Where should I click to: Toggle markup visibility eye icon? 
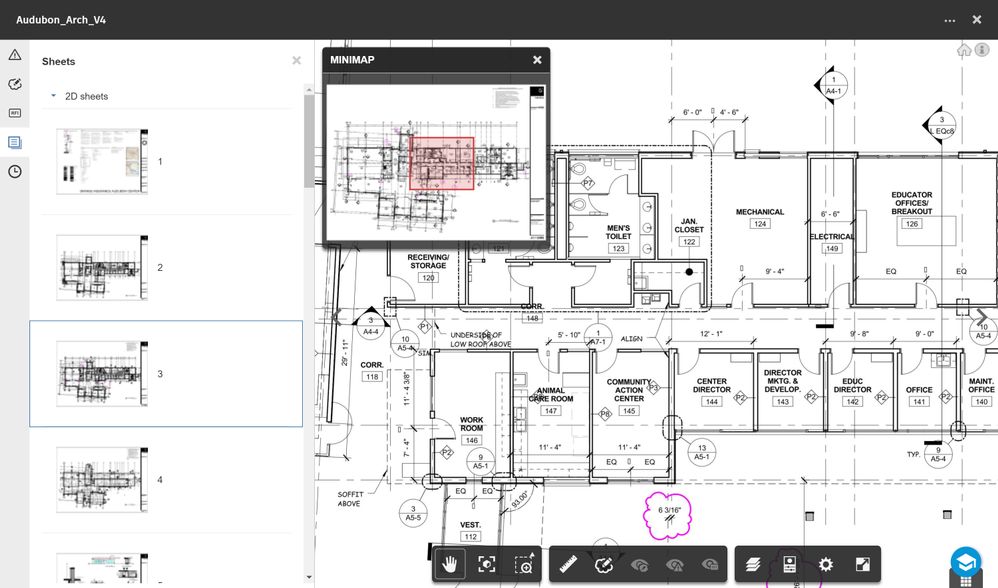[x=639, y=564]
